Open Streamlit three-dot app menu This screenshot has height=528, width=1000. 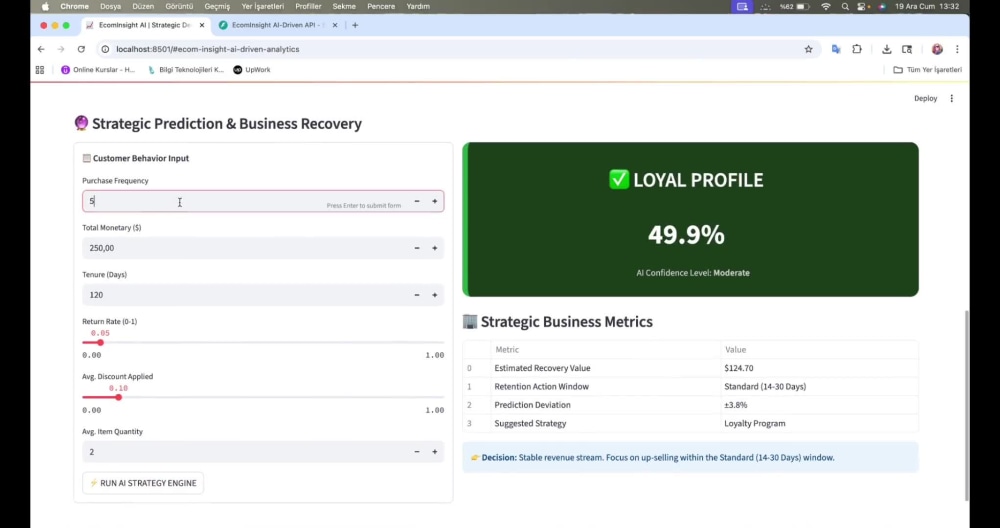coord(952,98)
